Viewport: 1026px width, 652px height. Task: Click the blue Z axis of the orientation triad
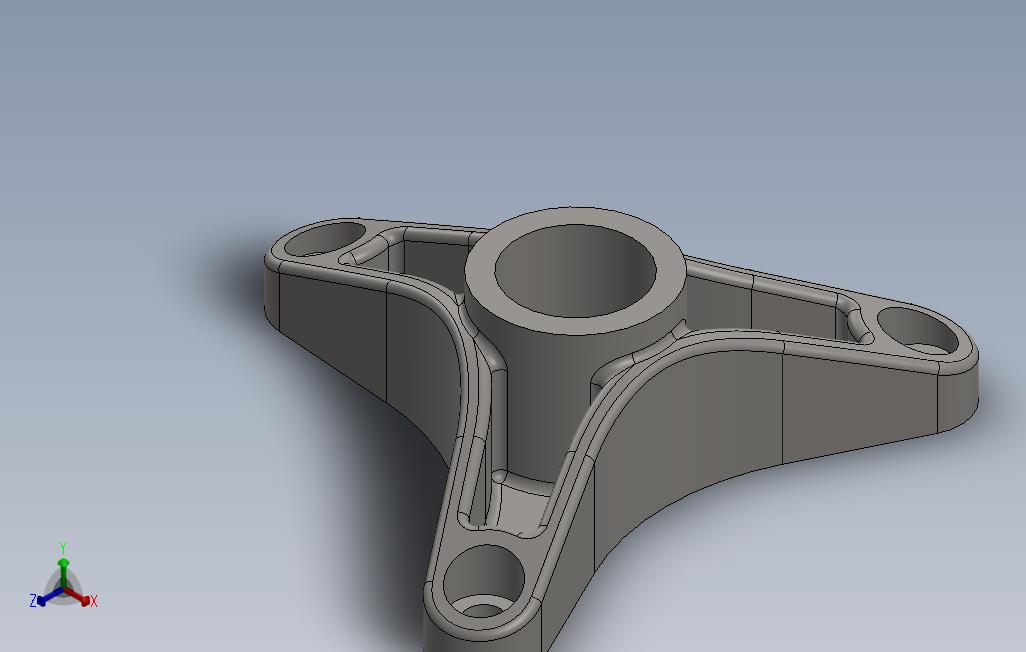[50, 596]
